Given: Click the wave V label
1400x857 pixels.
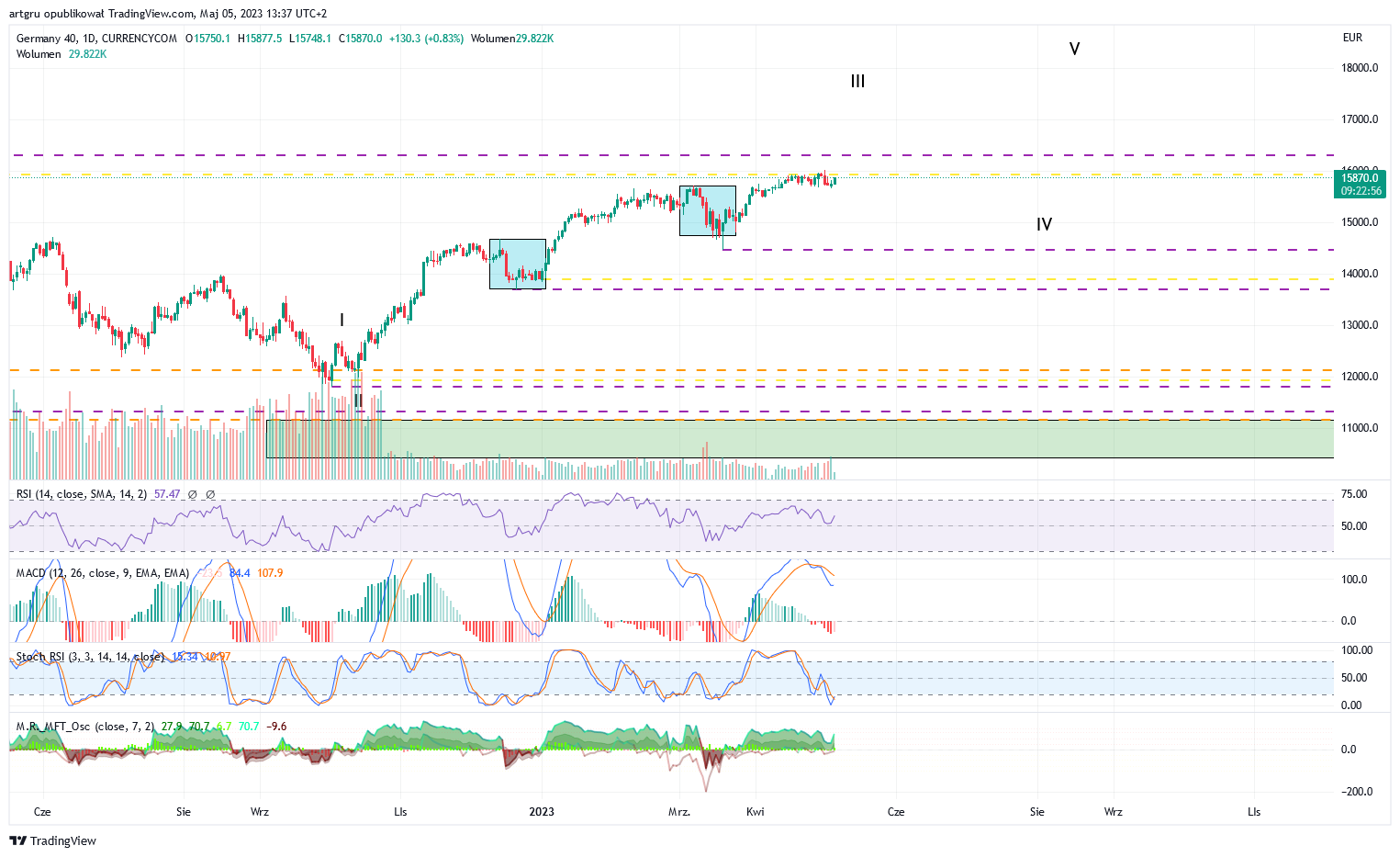Looking at the screenshot, I should coord(1074,49).
